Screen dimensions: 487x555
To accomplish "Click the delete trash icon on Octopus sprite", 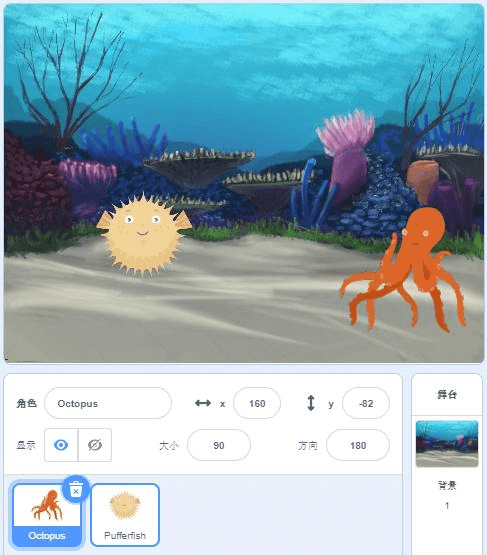I will [76, 490].
